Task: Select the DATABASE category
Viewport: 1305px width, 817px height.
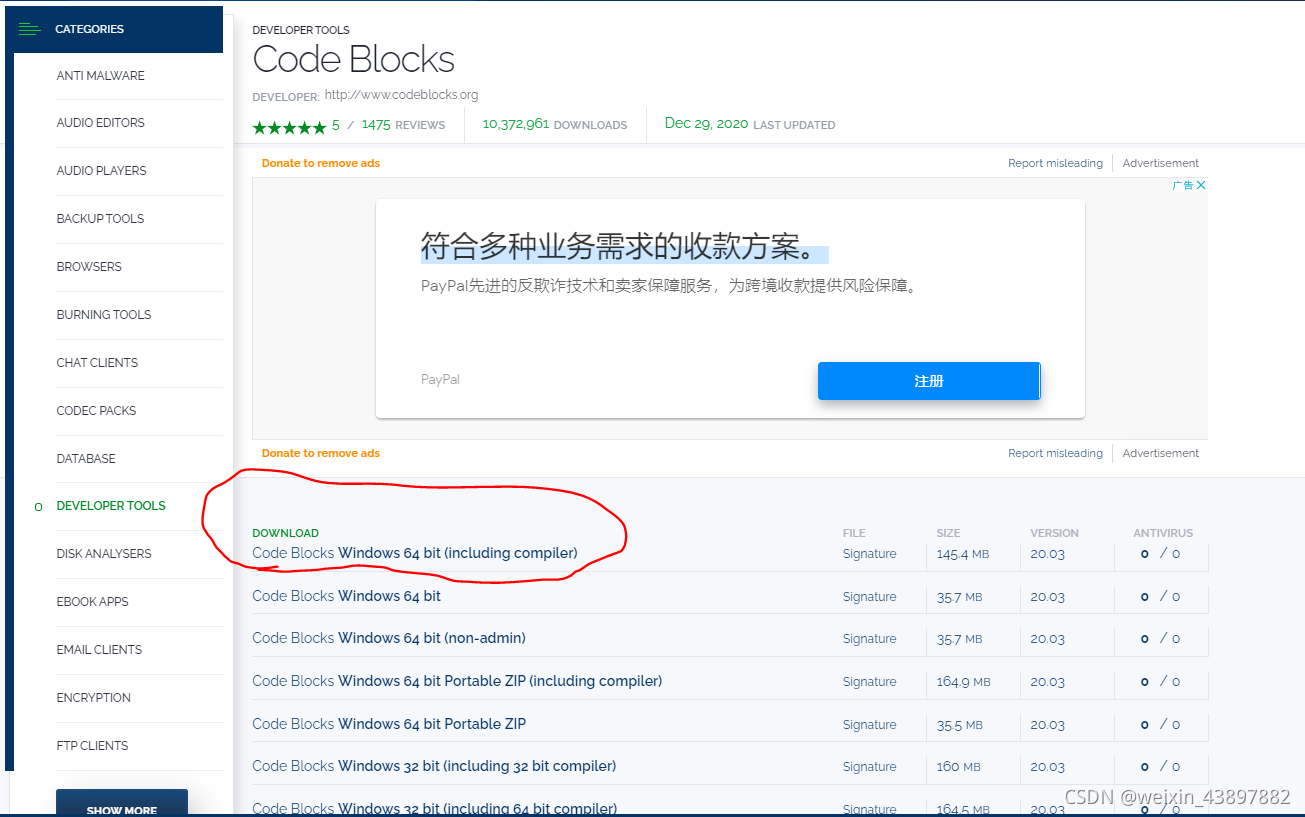Action: tap(86, 458)
